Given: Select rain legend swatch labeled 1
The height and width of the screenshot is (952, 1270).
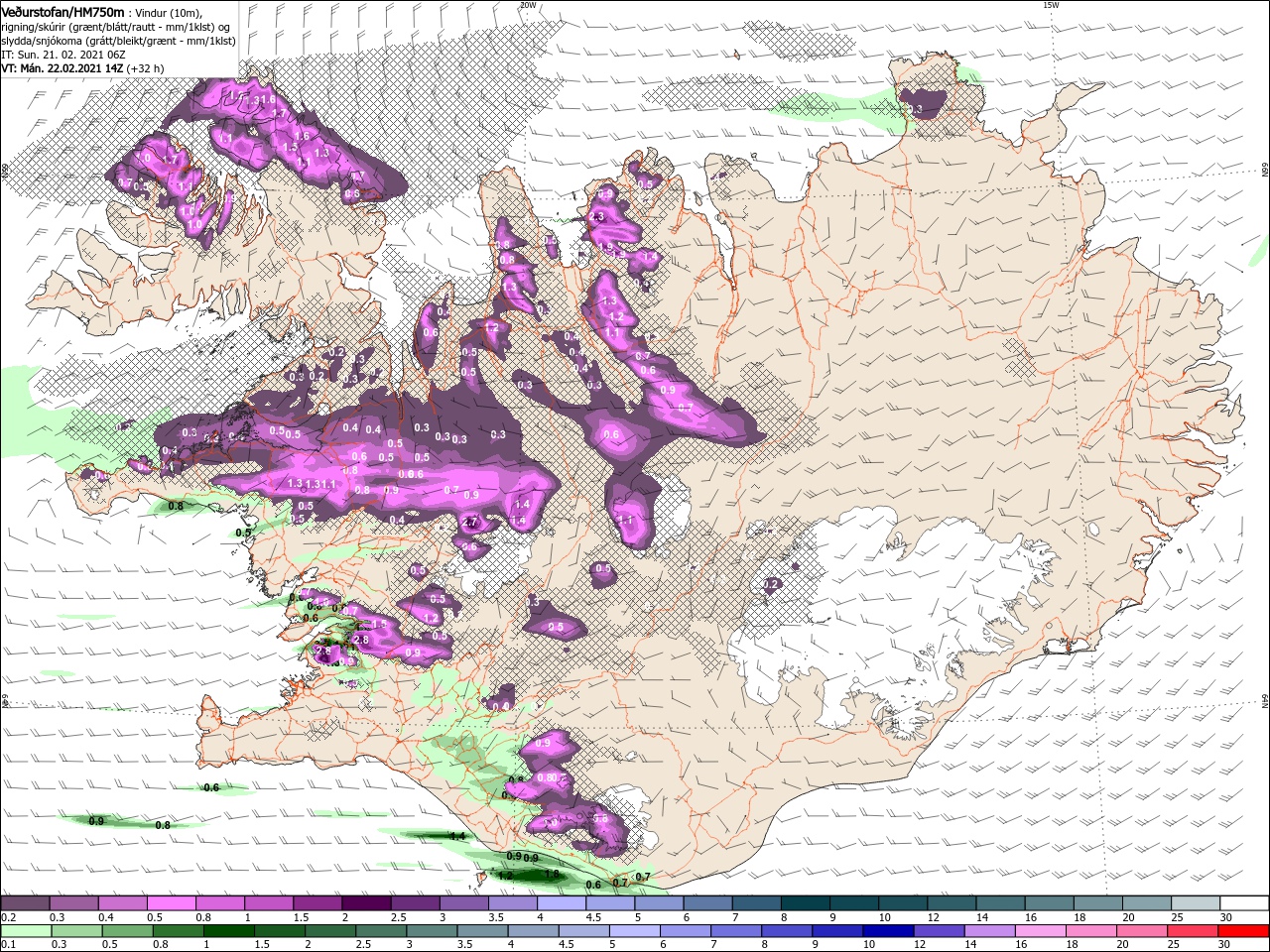Looking at the screenshot, I should point(231,931).
